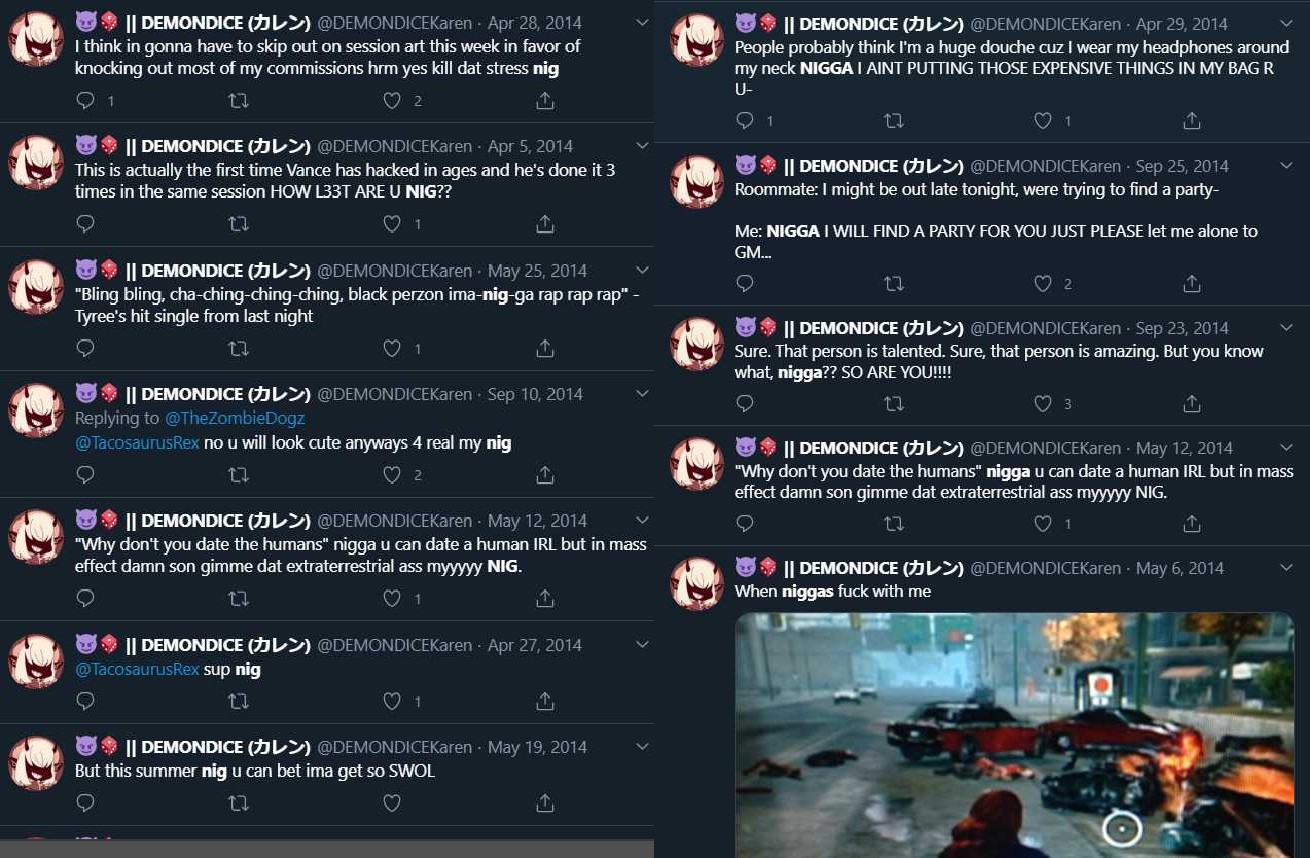Retweet the May 19, 2014 tweet

coord(238,802)
